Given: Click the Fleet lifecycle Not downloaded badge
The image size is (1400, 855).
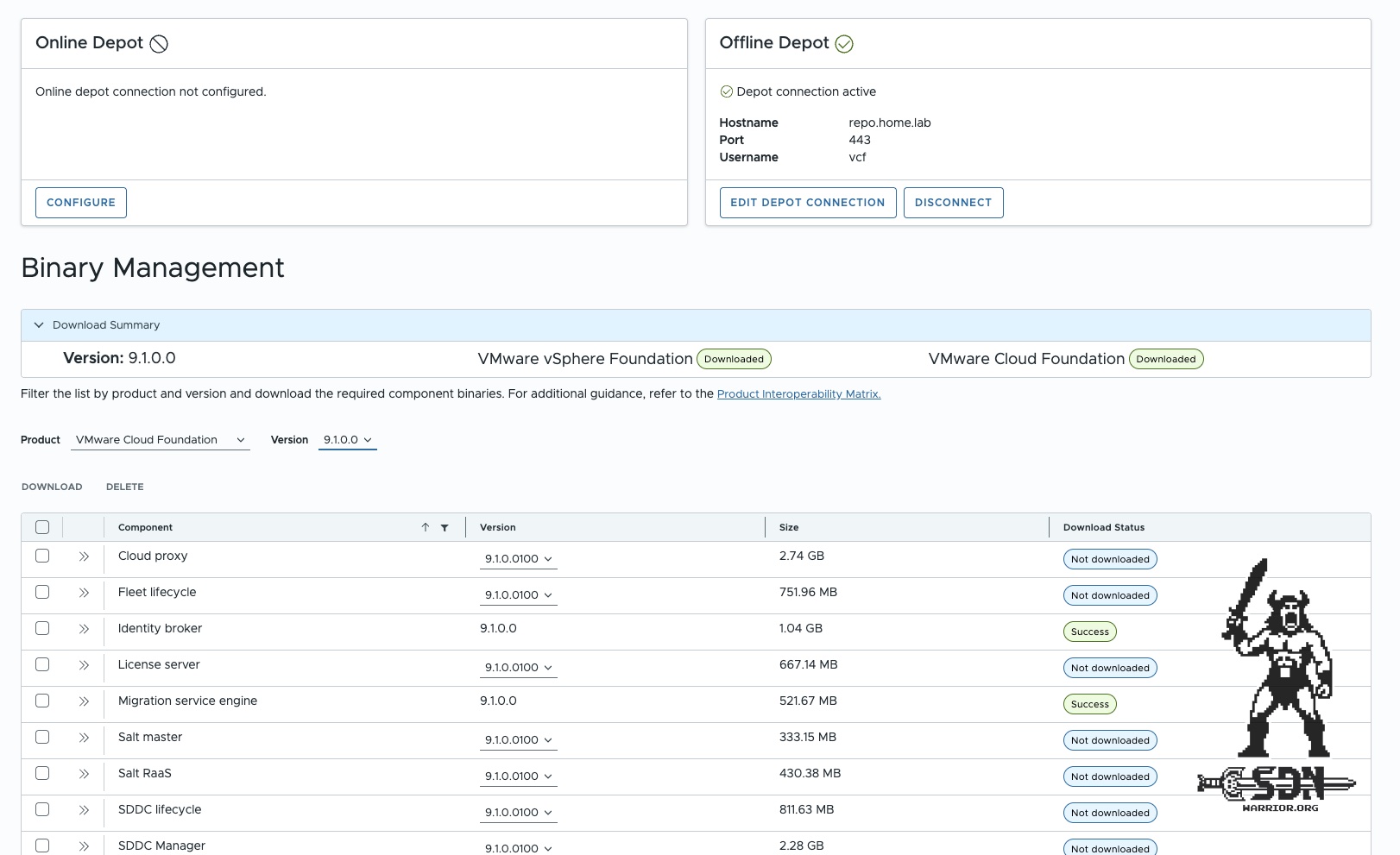Looking at the screenshot, I should (x=1110, y=595).
